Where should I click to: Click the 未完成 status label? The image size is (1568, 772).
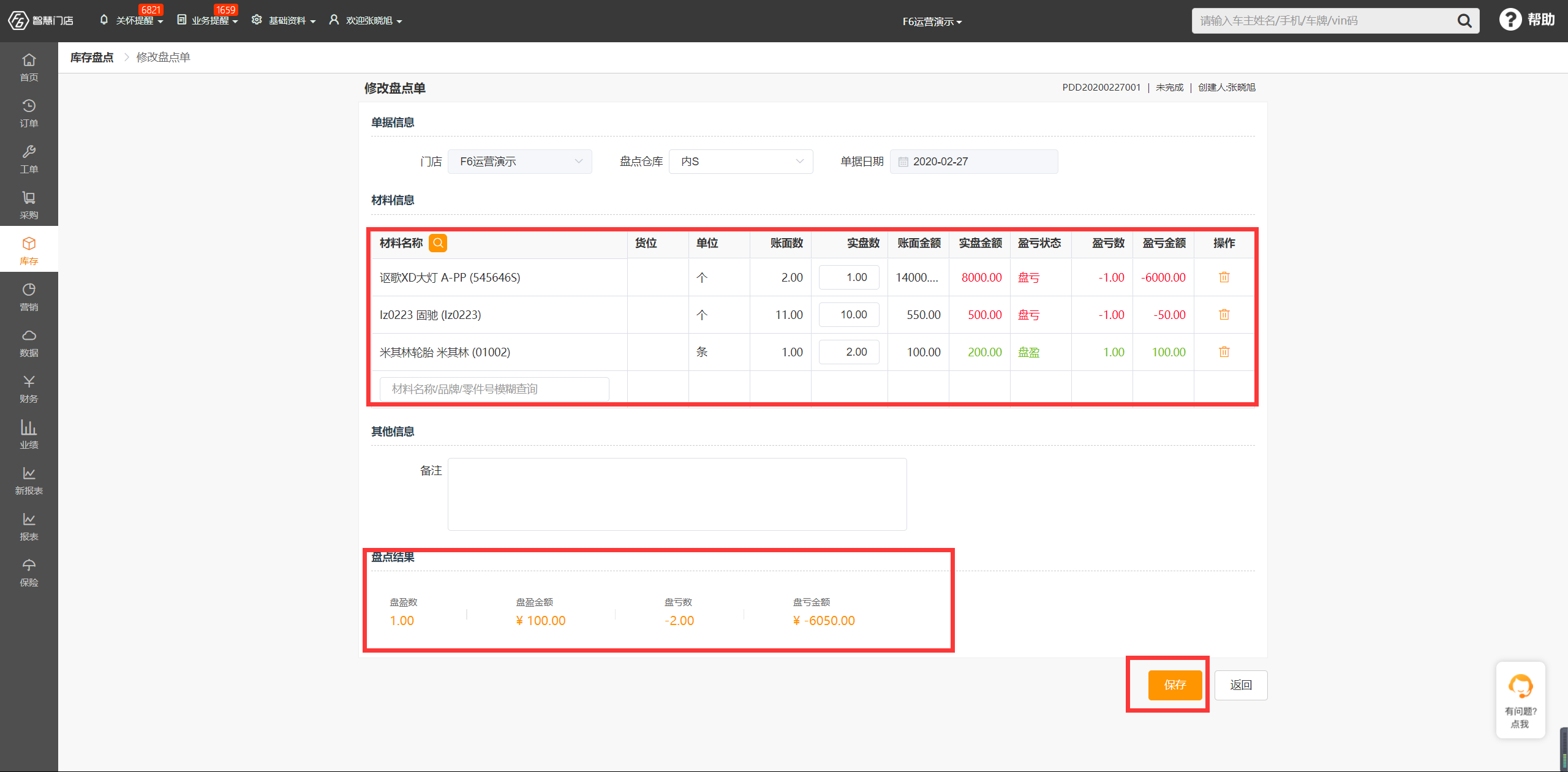click(1169, 88)
